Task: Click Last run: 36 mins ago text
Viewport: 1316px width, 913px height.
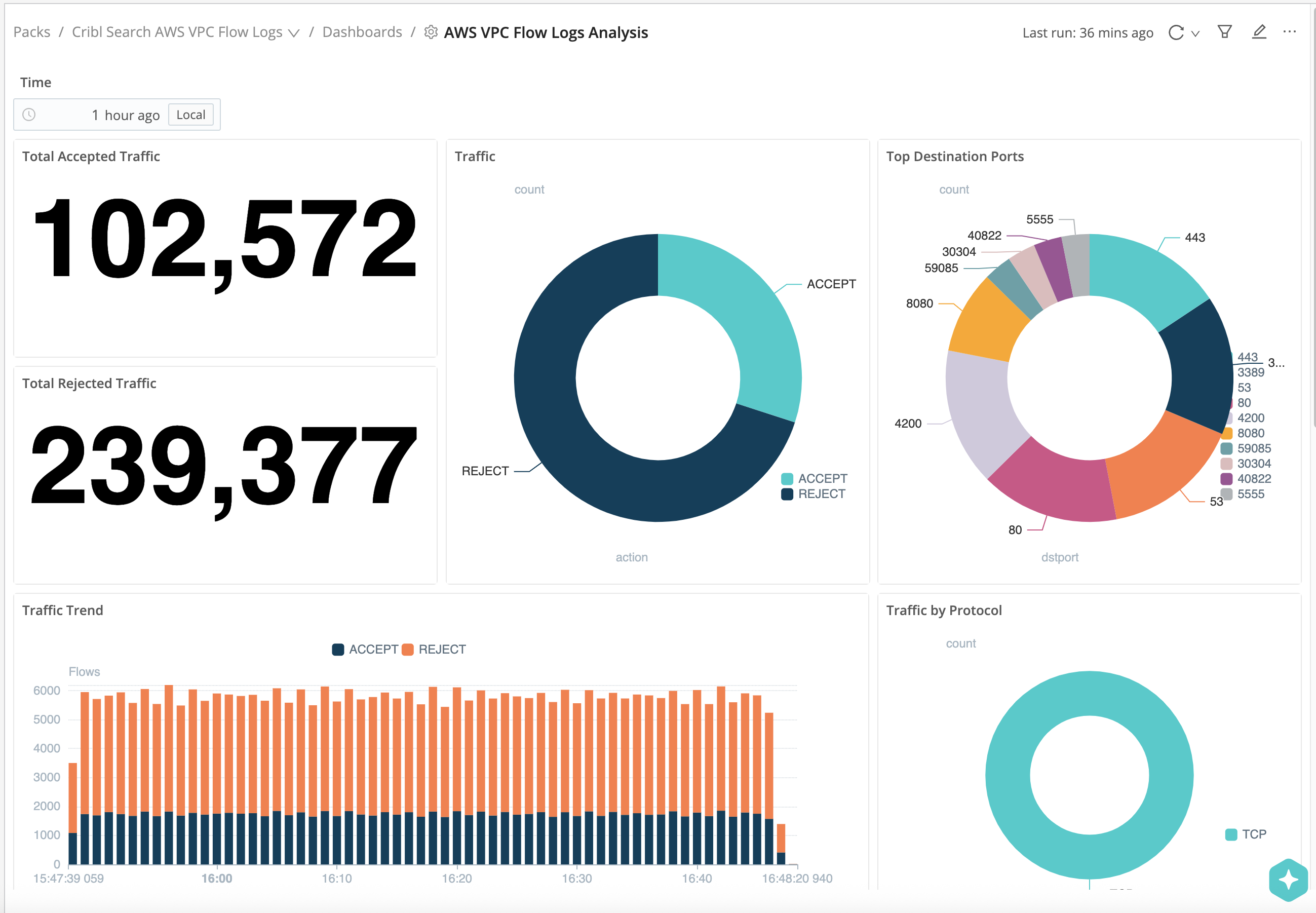Action: coord(1088,32)
